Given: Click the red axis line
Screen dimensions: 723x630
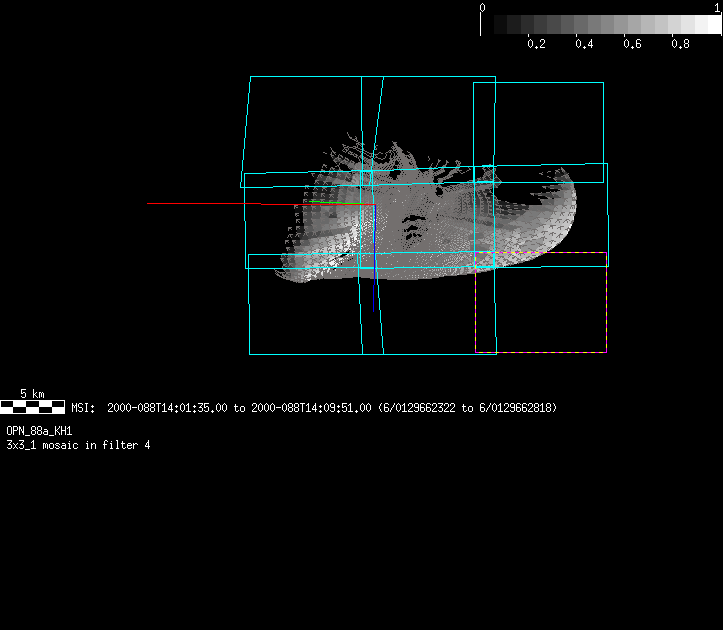Looking at the screenshot, I should [300, 204].
